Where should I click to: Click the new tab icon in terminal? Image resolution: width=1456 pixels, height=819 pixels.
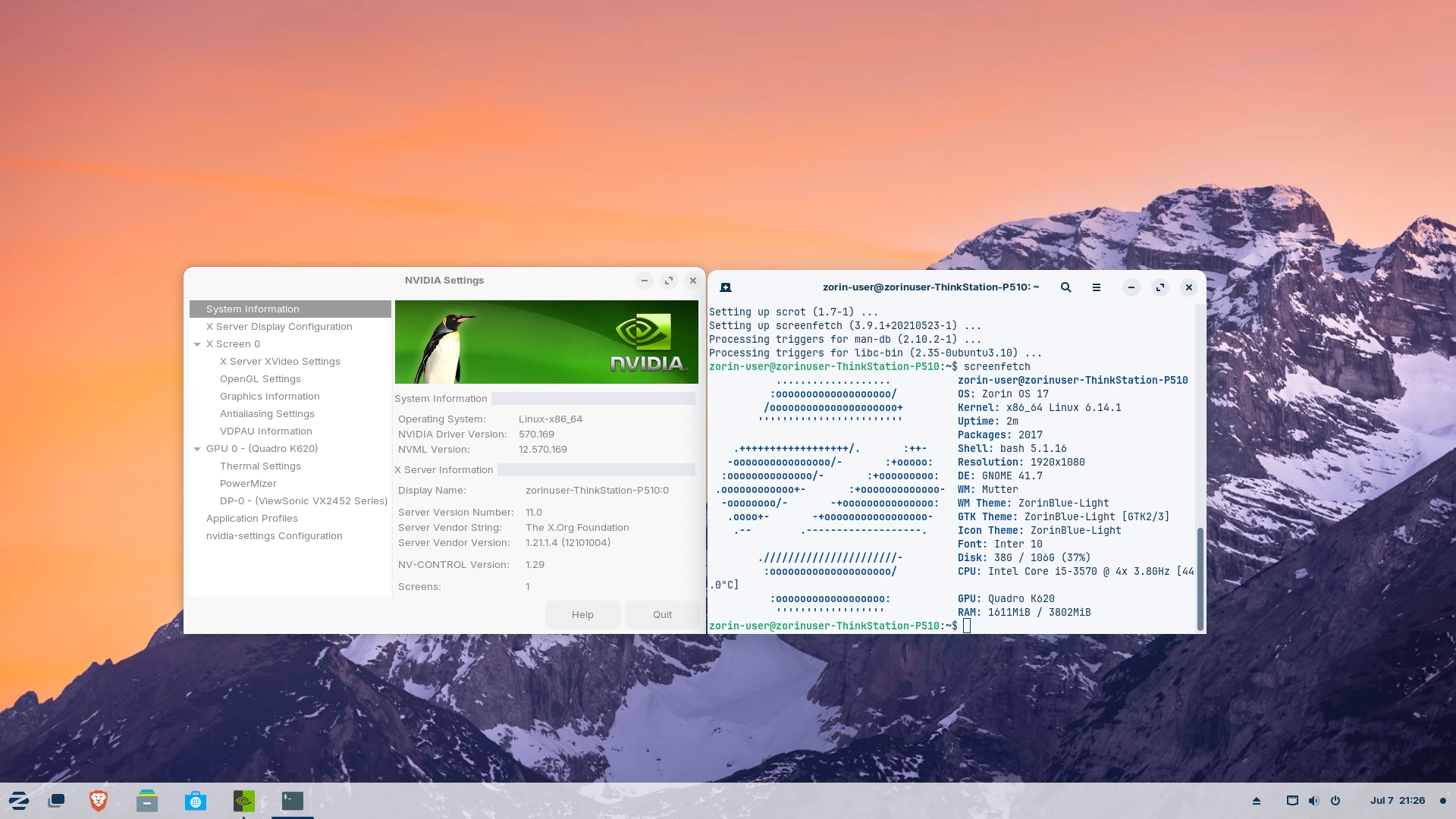click(x=725, y=287)
